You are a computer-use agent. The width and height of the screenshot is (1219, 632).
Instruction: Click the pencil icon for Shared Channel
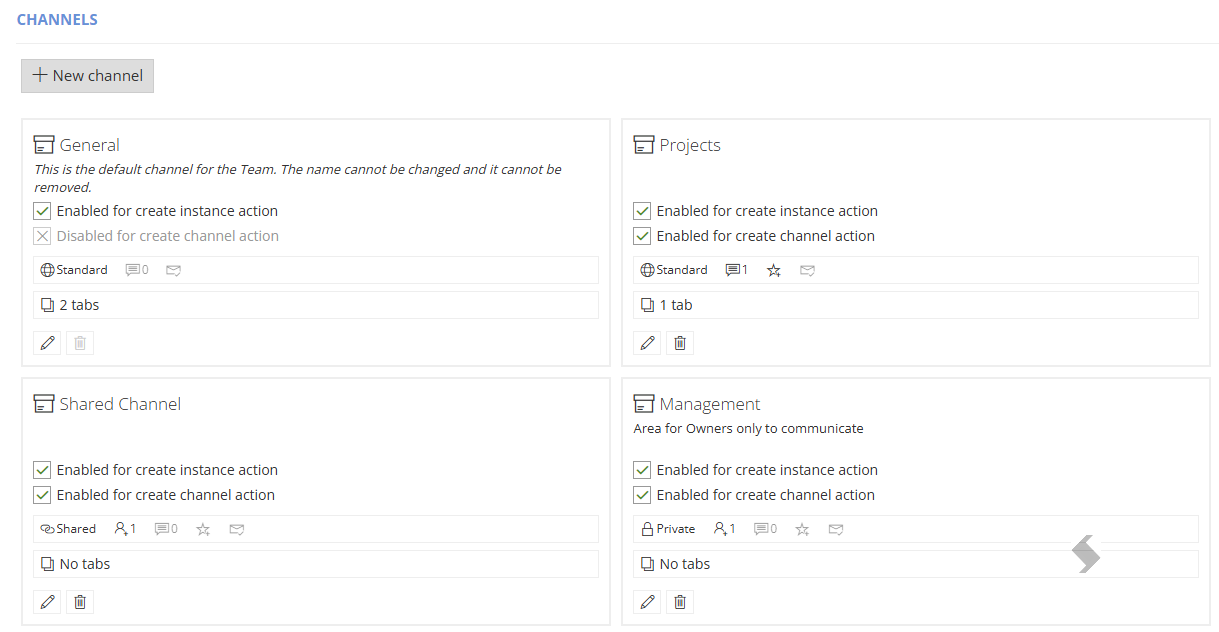(x=47, y=602)
